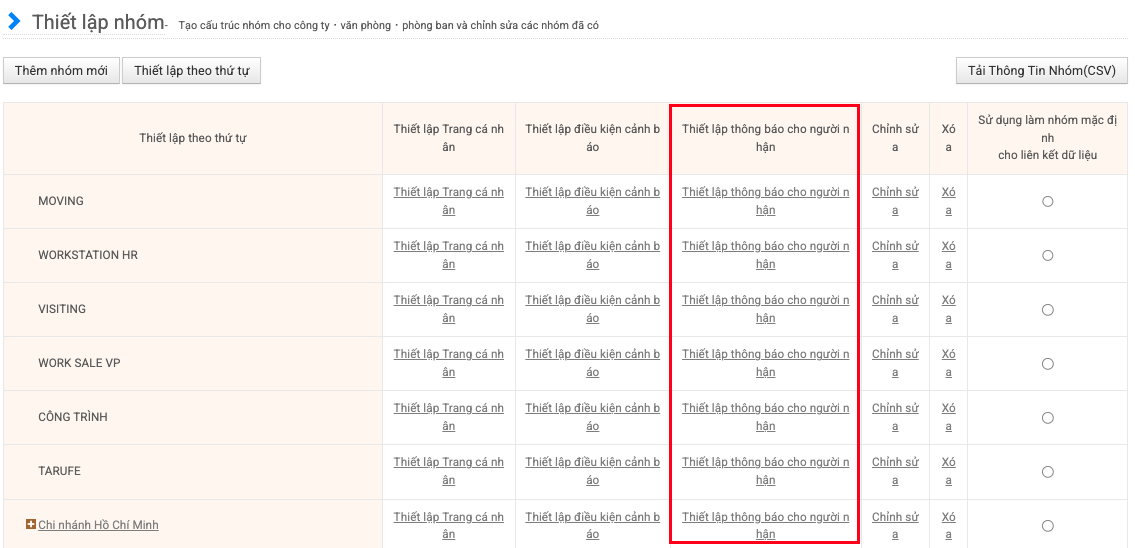Open Chi nhánh Hồ Chí Minh group link

[x=98, y=525]
